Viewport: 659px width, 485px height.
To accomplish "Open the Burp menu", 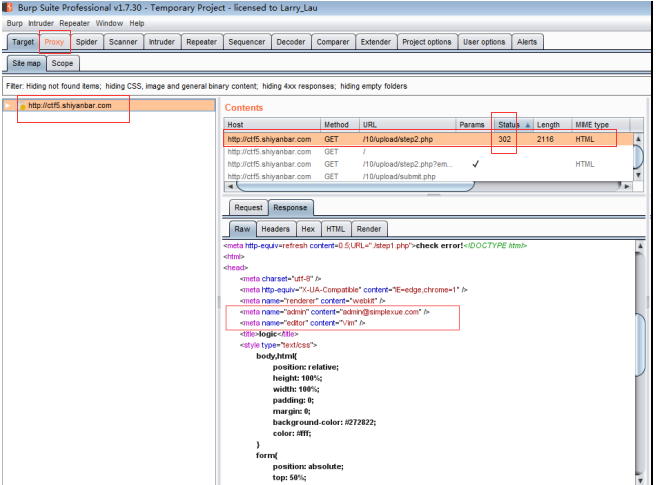I will pos(14,23).
